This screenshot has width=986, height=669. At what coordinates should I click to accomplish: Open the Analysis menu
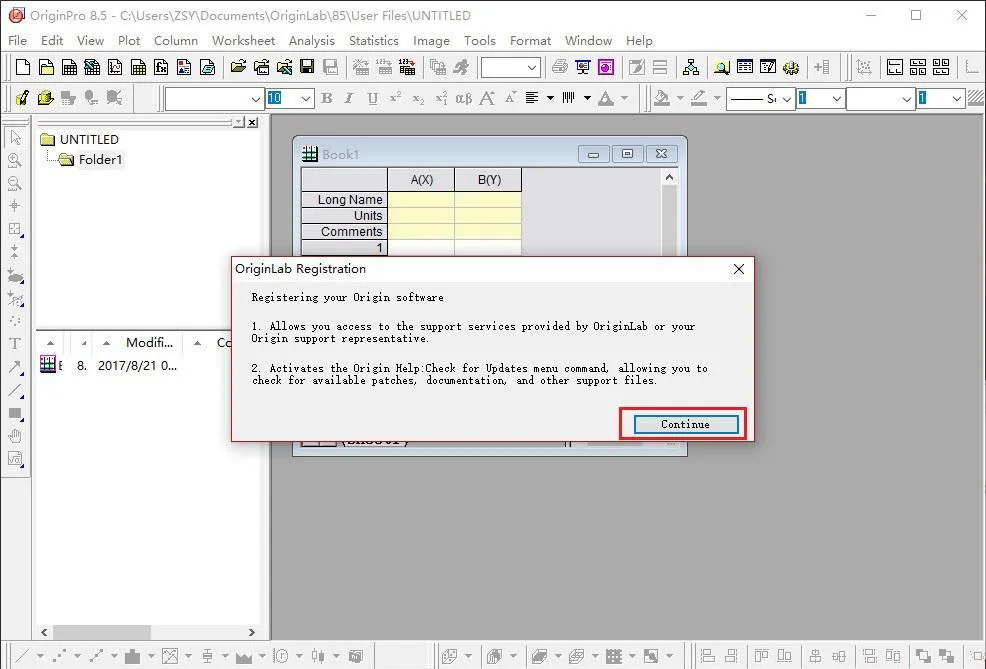pos(312,40)
